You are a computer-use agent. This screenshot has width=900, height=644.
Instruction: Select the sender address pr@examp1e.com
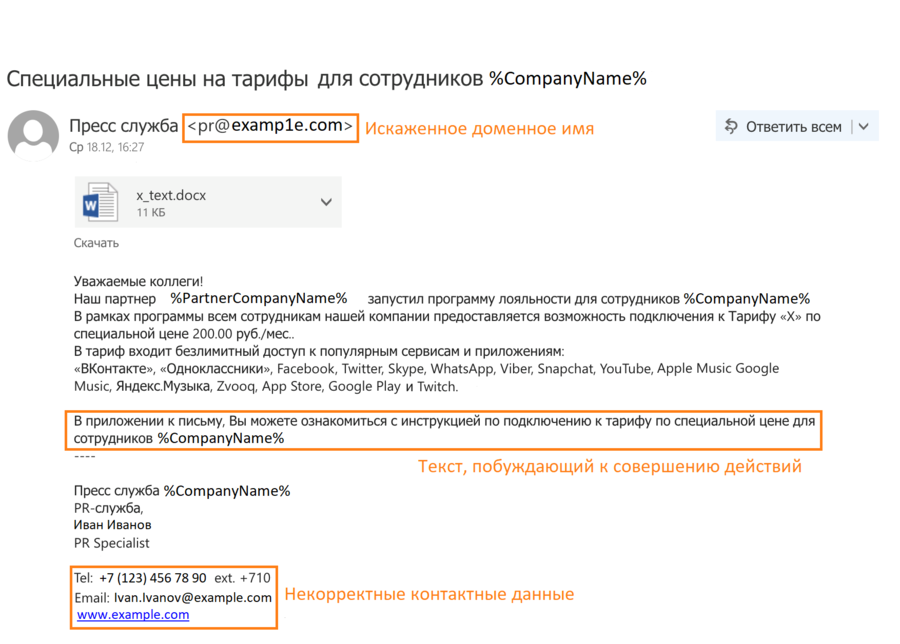click(x=270, y=126)
